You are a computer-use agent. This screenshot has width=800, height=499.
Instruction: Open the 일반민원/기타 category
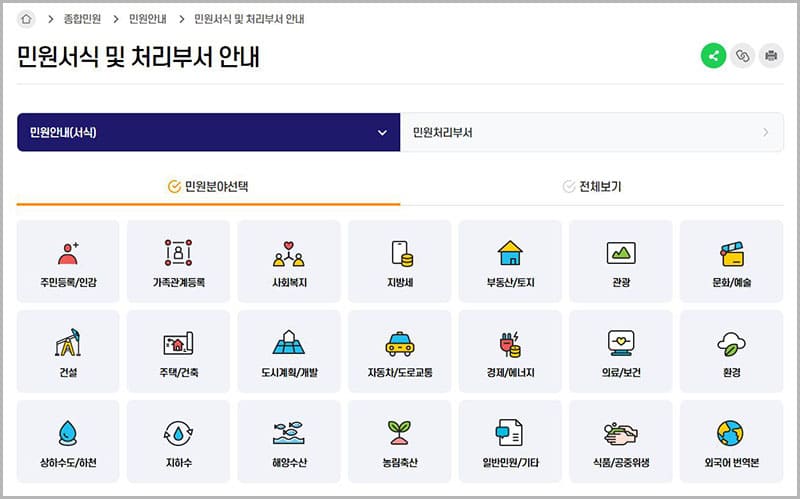click(509, 441)
